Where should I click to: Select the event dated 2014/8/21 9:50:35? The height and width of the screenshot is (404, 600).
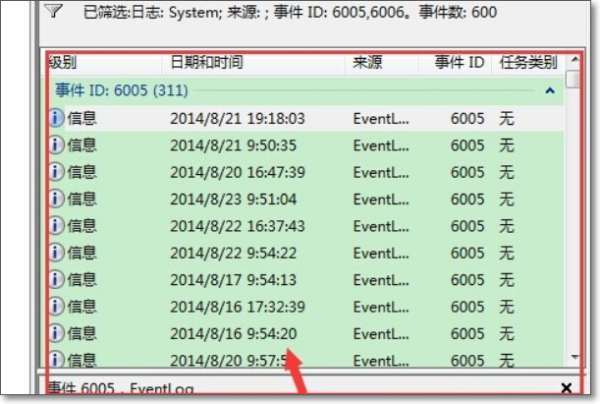306,145
